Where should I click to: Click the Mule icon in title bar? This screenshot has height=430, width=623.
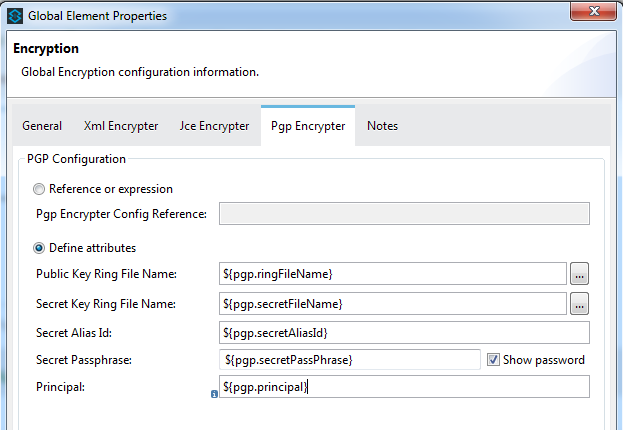pyautogui.click(x=14, y=16)
